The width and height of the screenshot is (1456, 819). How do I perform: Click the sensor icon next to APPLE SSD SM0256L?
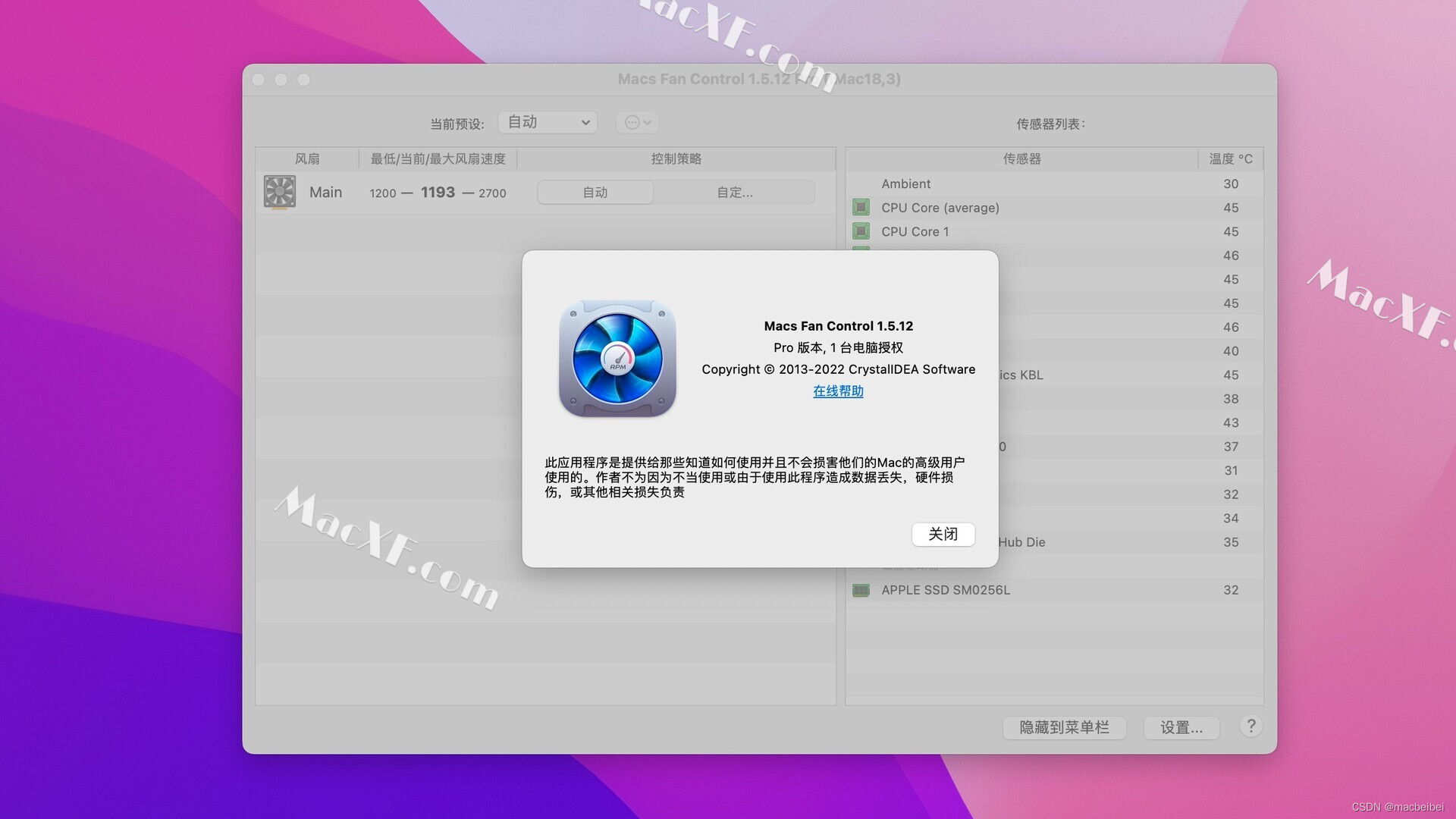click(x=861, y=590)
